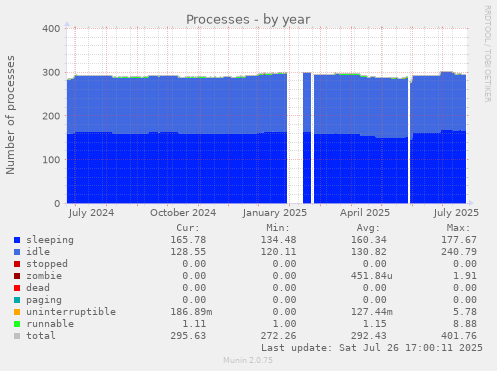Click the green runnable legend swatch
The height and width of the screenshot is (371, 497).
(x=17, y=324)
